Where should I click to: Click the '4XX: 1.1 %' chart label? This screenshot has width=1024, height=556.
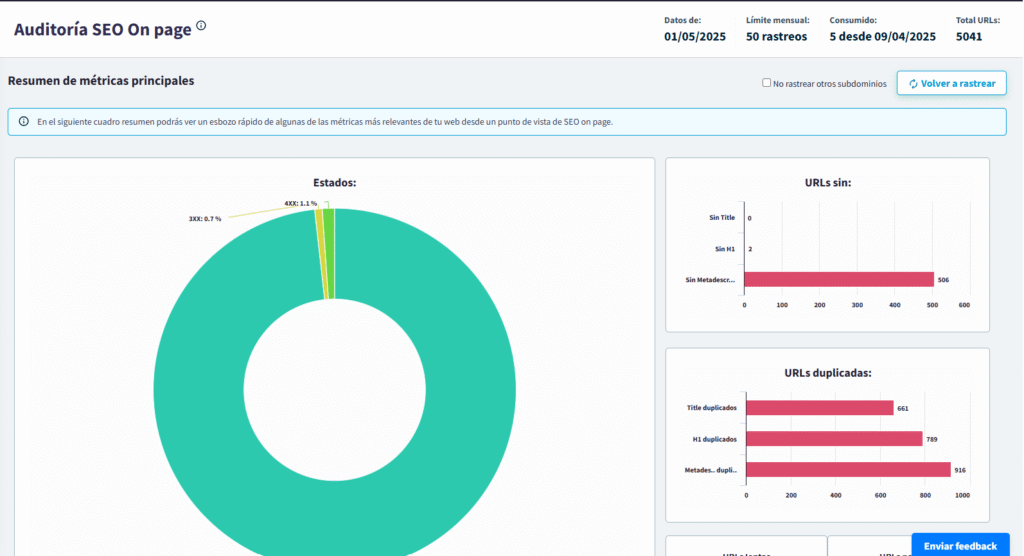click(x=300, y=203)
